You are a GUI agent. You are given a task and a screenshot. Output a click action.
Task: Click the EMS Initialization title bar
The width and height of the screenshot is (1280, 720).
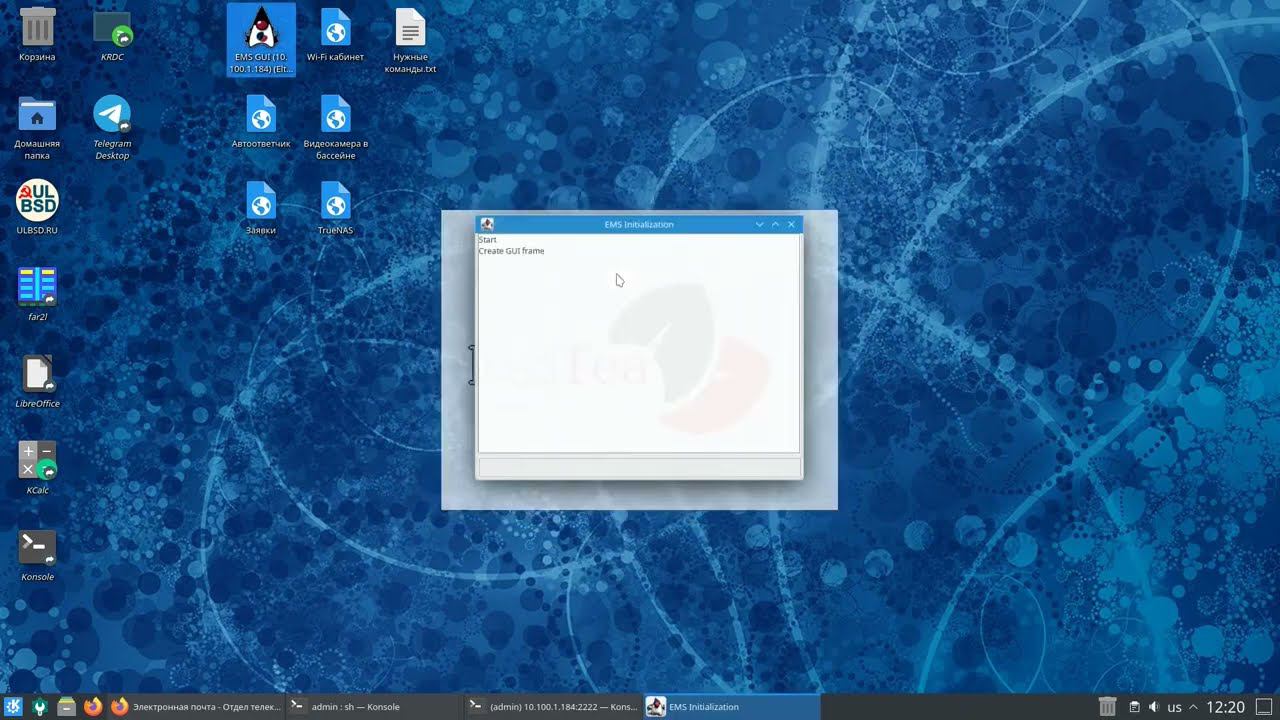(x=639, y=224)
